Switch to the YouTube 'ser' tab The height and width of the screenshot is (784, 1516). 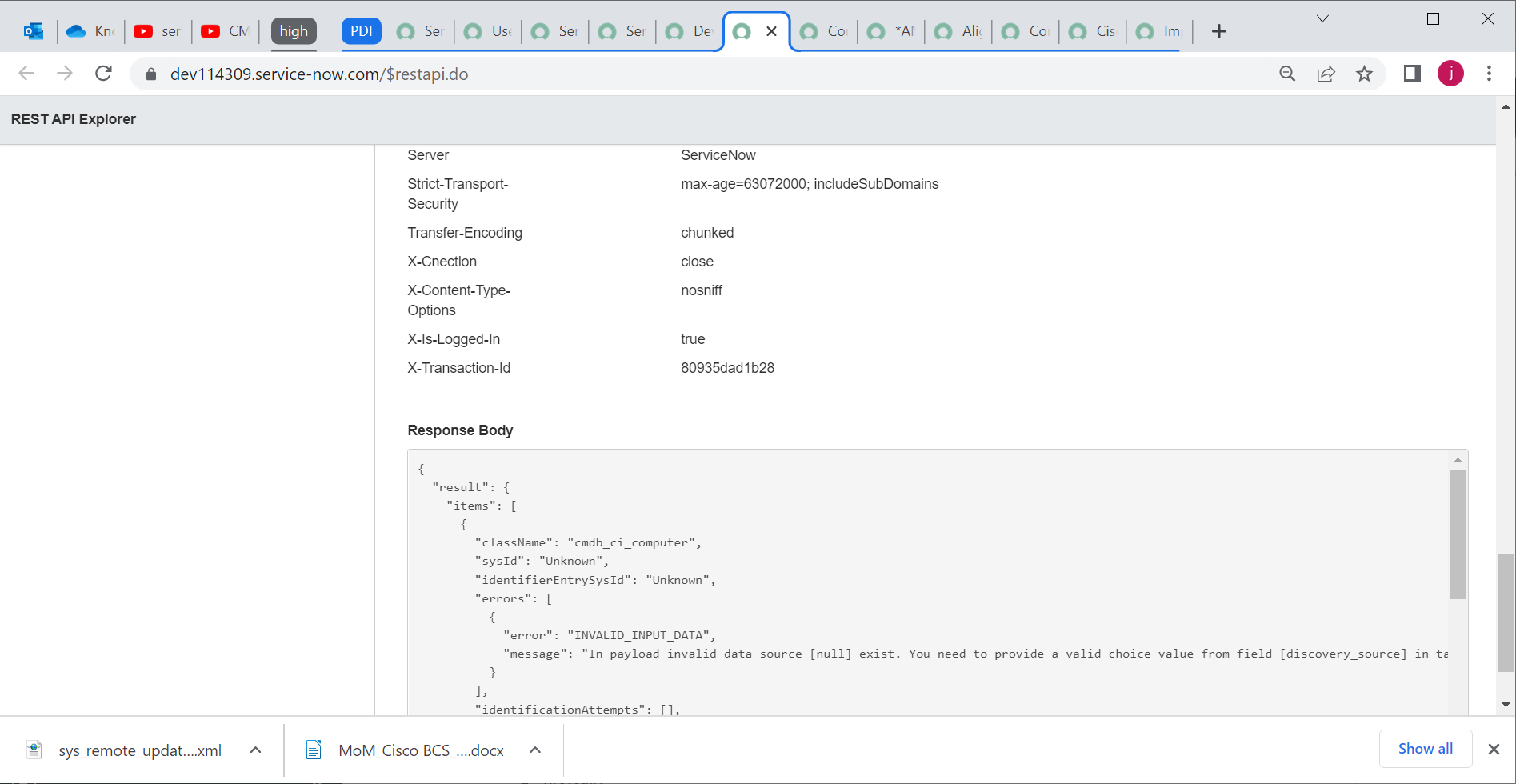tap(157, 31)
